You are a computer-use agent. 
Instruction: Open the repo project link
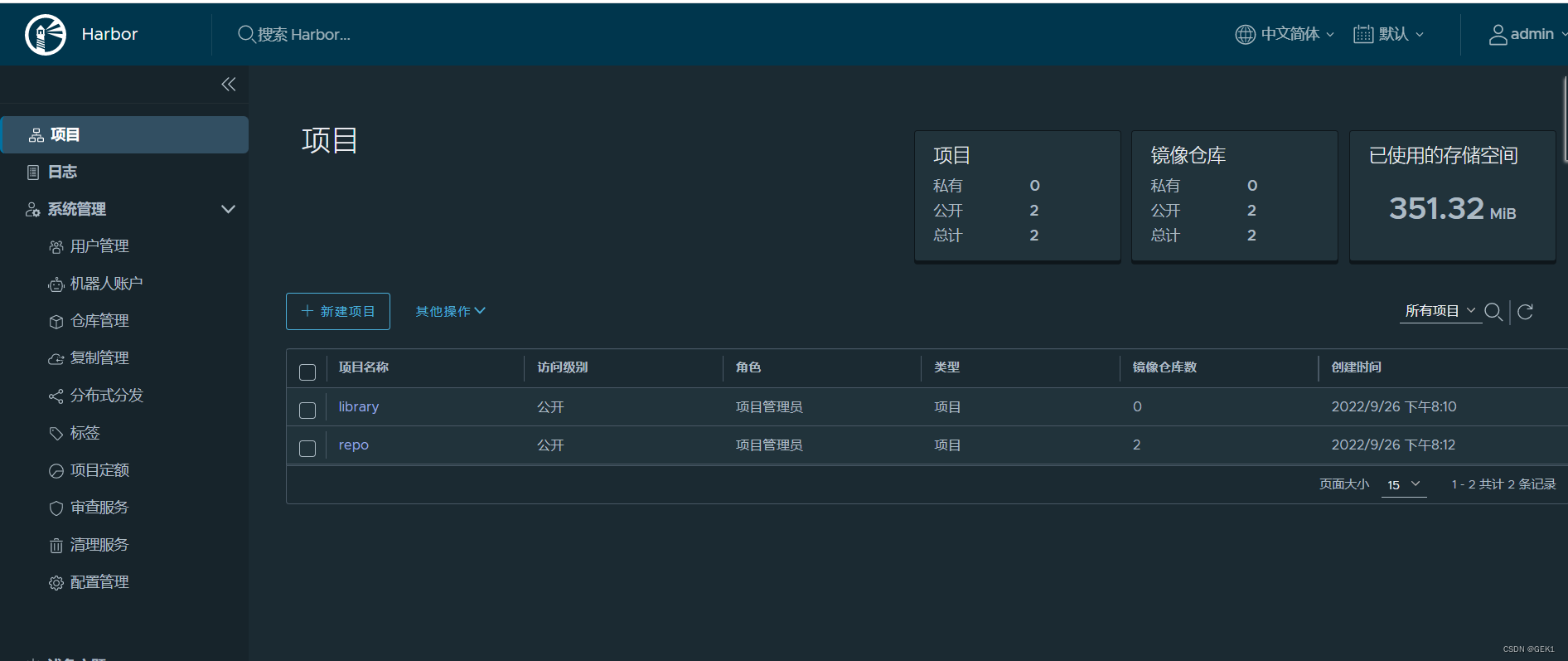click(x=353, y=445)
